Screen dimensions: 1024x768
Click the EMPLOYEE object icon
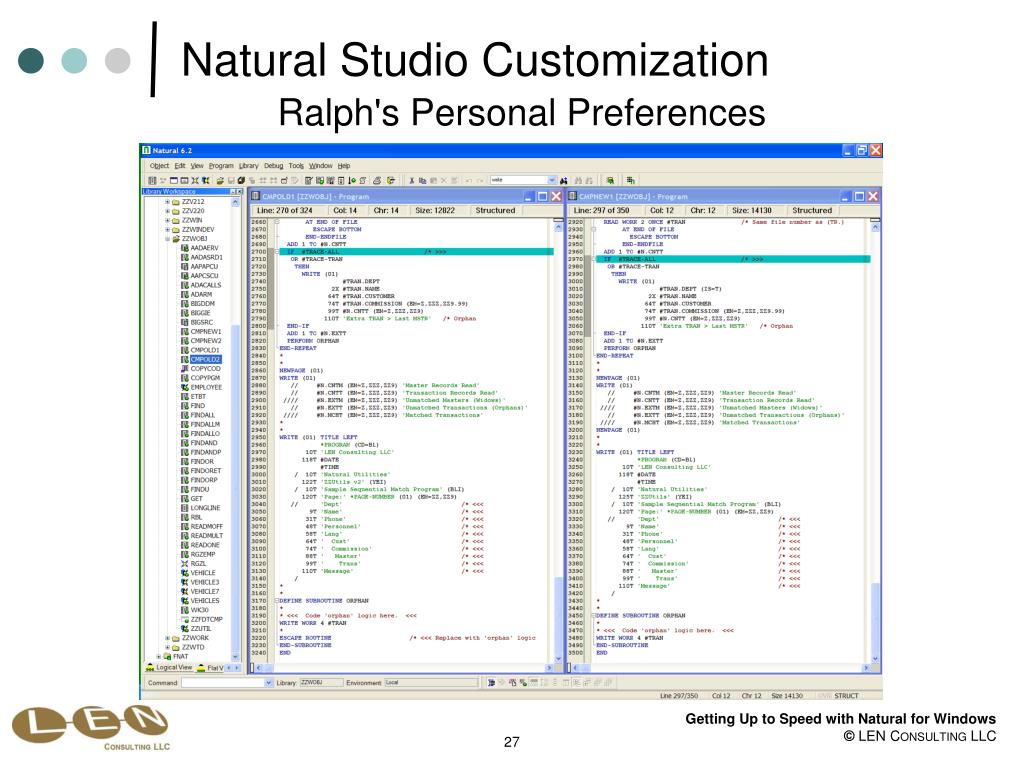pos(185,387)
